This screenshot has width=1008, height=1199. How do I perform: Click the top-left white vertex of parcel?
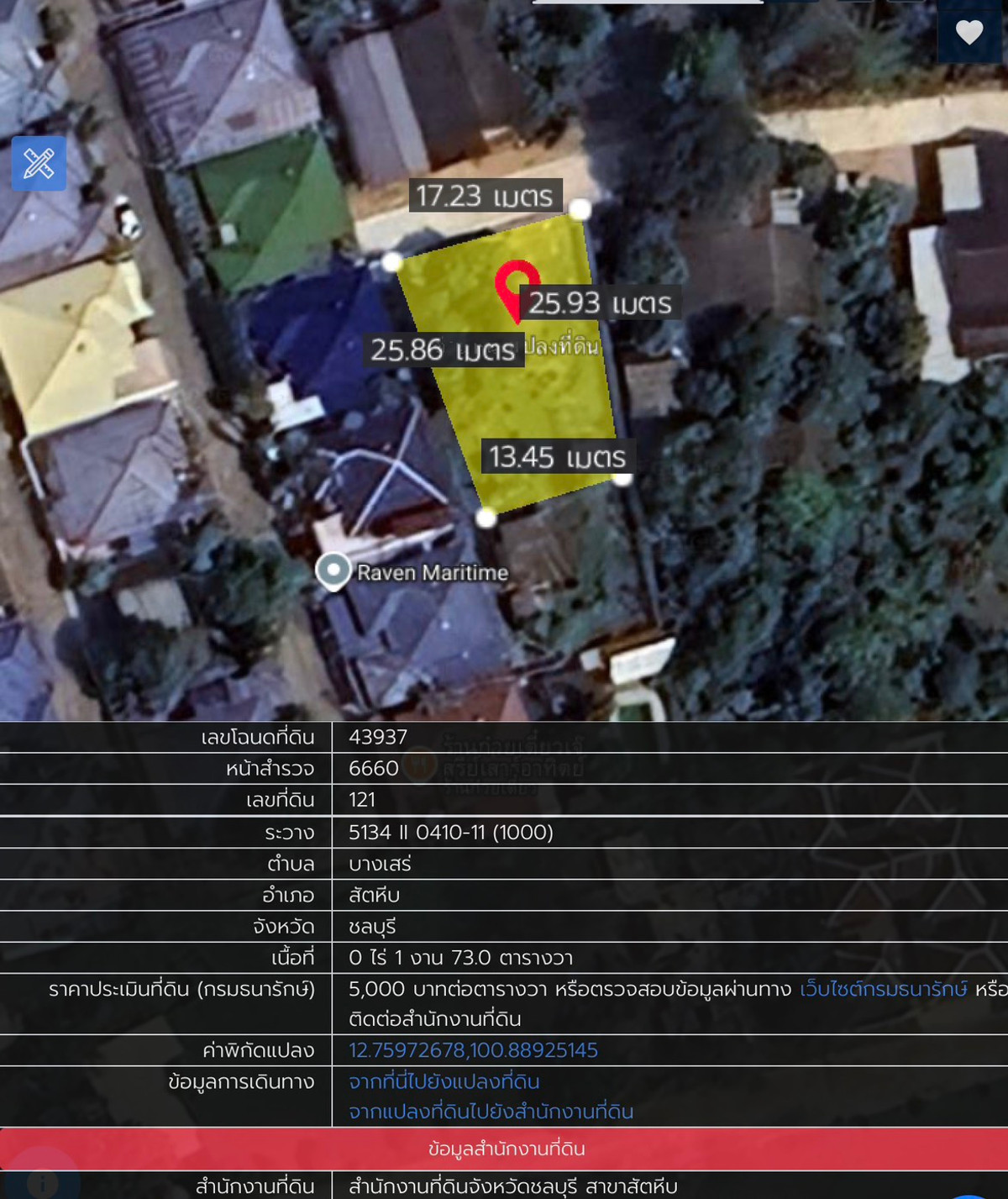pyautogui.click(x=391, y=262)
